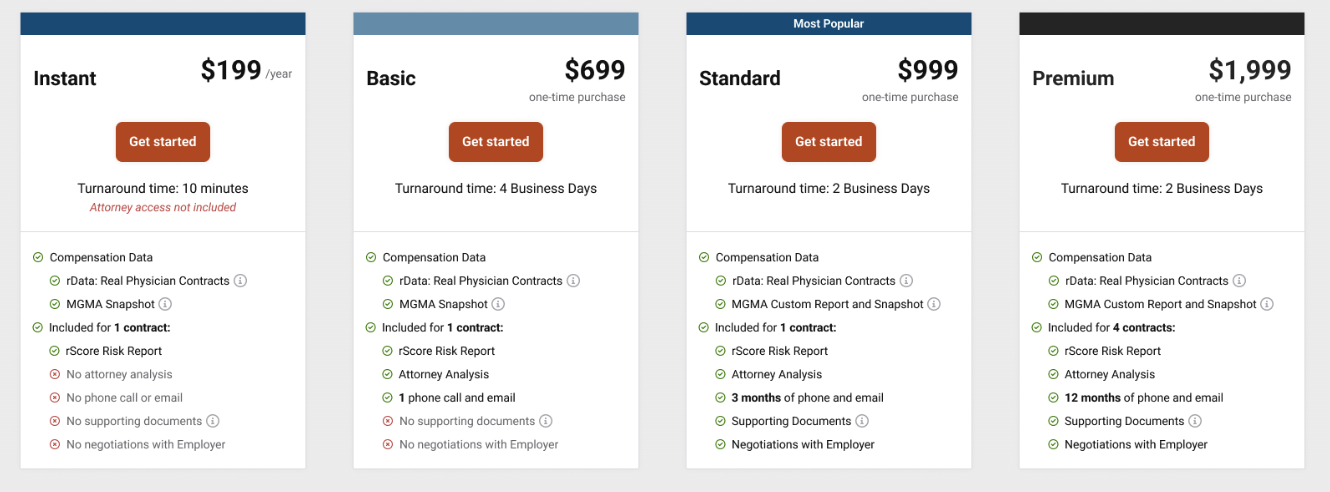The height and width of the screenshot is (492, 1330).
Task: Click info icon next to Basic No supporting documents
Action: (546, 421)
